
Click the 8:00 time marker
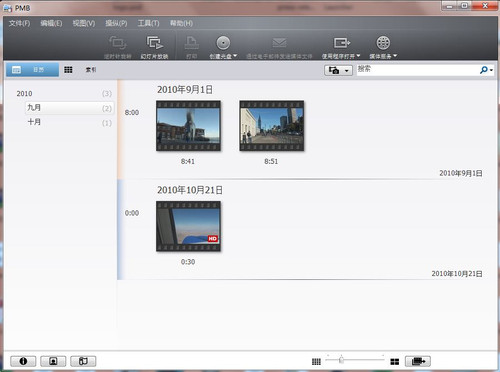[x=132, y=113]
